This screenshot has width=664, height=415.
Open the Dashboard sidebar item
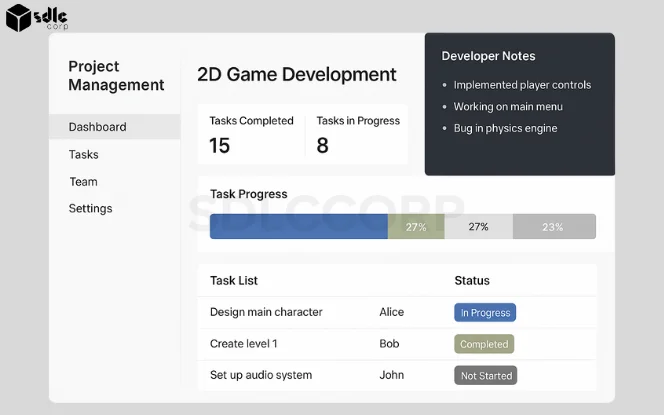(115, 127)
